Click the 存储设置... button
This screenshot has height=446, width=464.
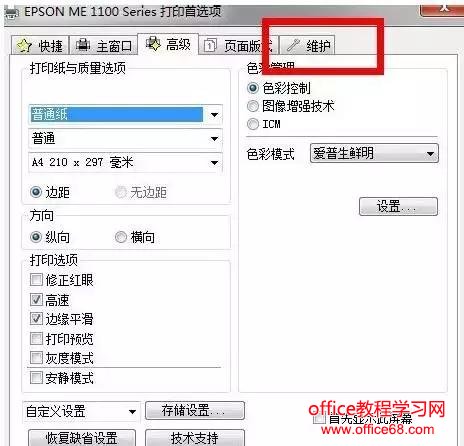pos(195,410)
